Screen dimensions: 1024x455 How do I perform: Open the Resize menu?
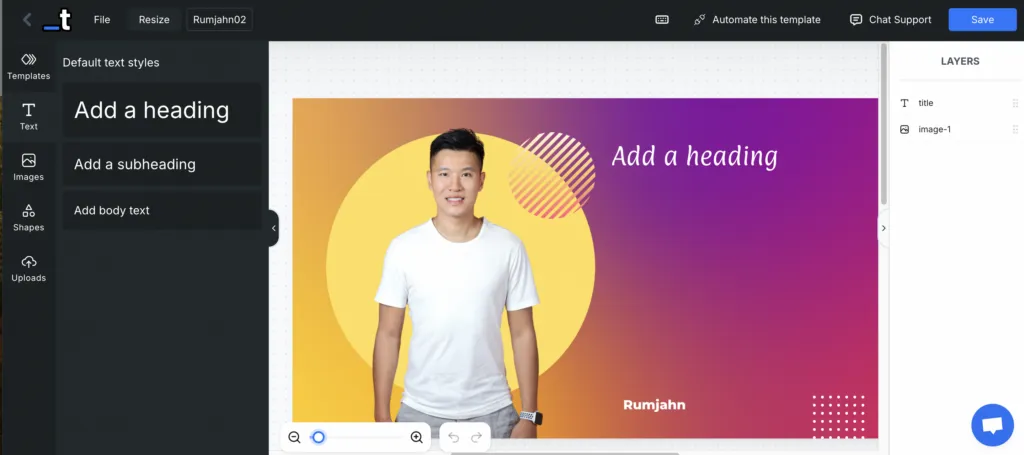click(x=154, y=20)
